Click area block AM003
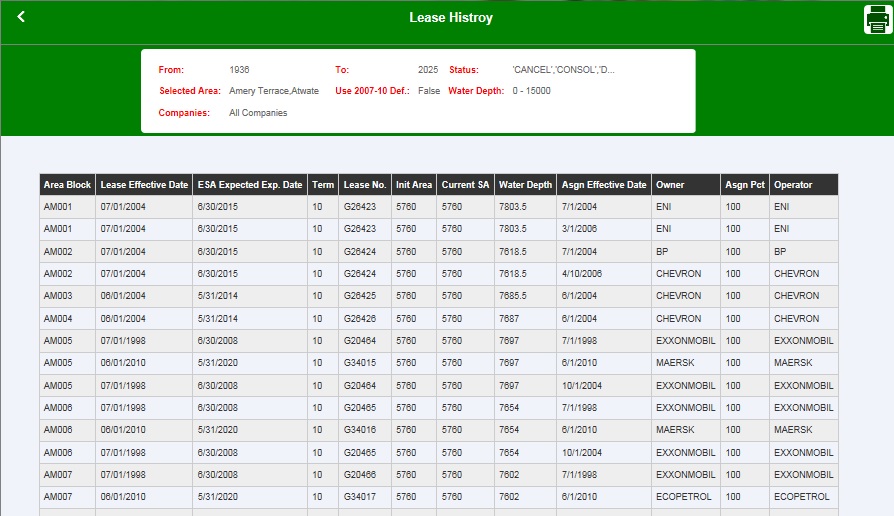Screen dimensions: 894x516 (58, 296)
